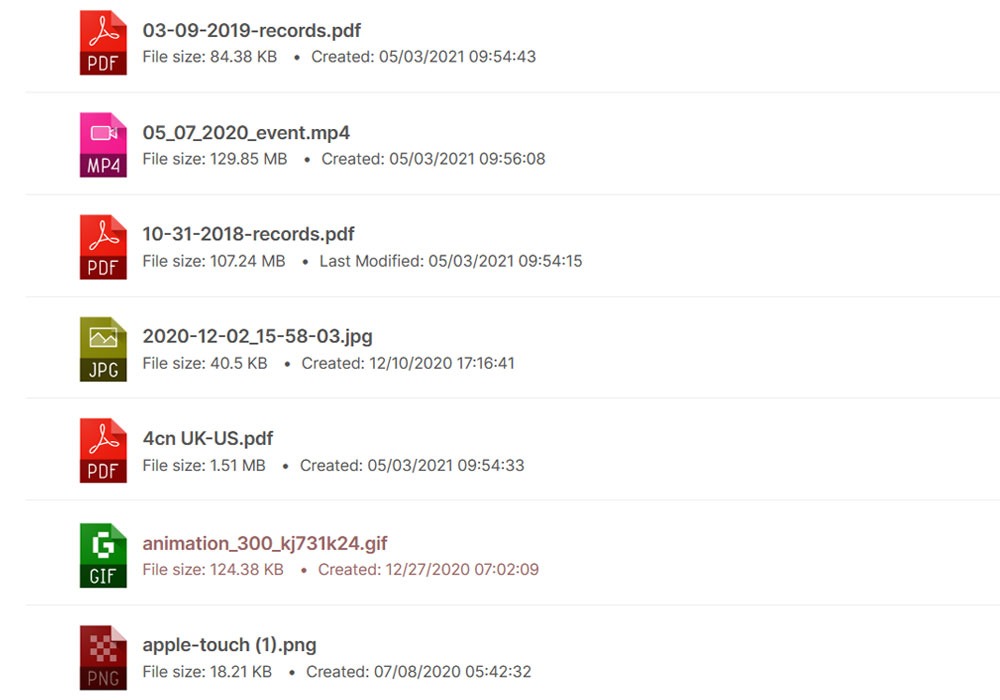Click the Created date 07/08/2020 05:42:32
1000x700 pixels.
pyautogui.click(x=418, y=672)
